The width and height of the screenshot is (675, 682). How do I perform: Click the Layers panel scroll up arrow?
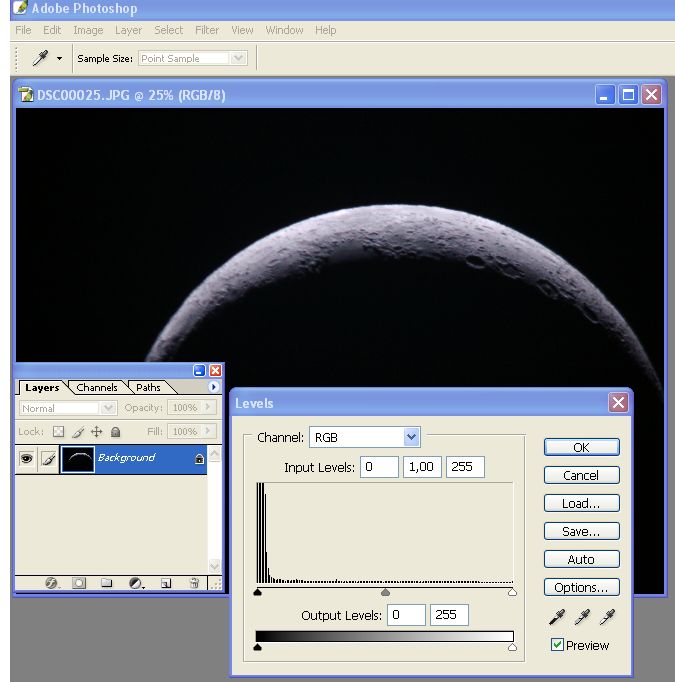click(x=215, y=454)
